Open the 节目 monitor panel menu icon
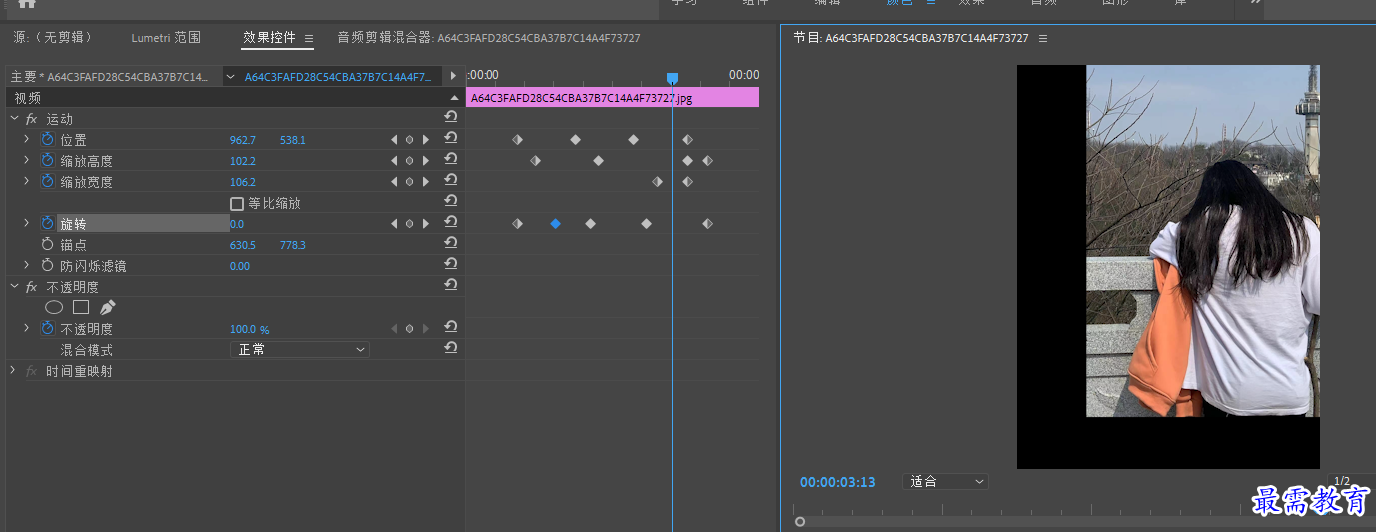This screenshot has height=532, width=1376. tap(1043, 38)
